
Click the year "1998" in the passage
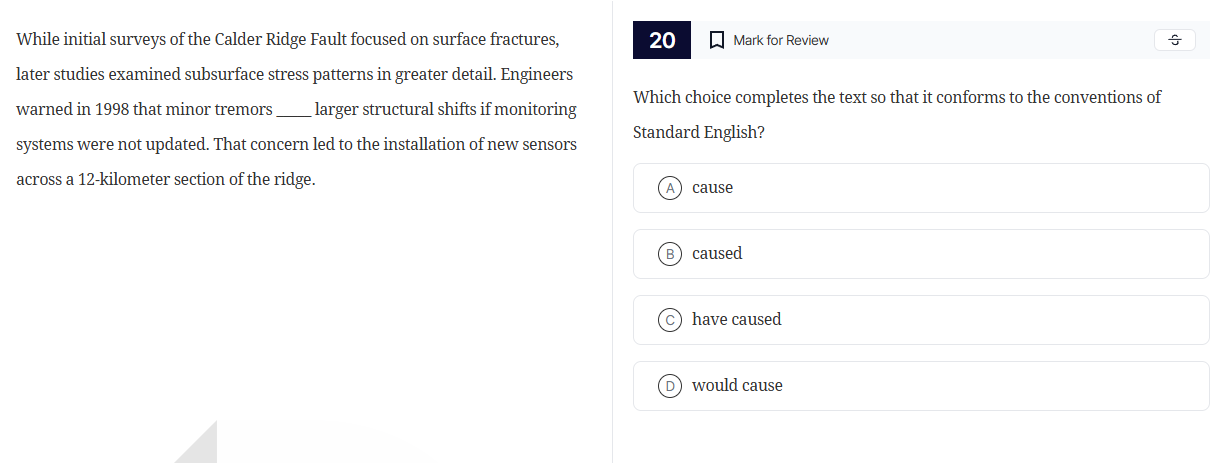(x=112, y=110)
